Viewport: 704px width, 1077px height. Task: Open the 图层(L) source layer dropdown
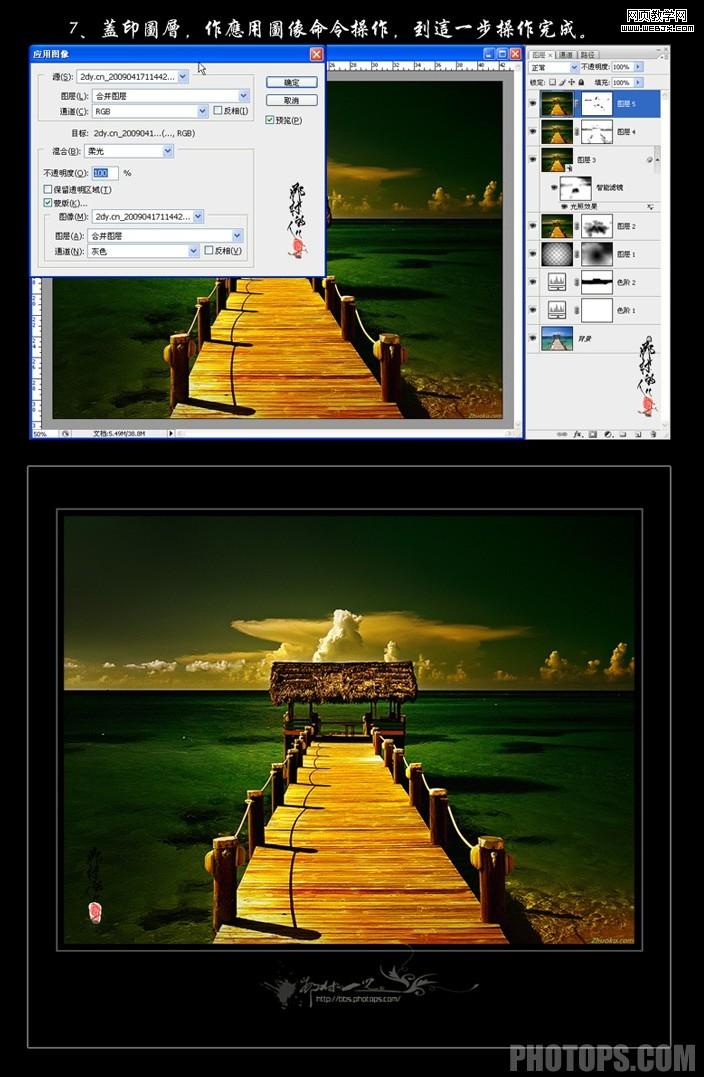point(170,96)
